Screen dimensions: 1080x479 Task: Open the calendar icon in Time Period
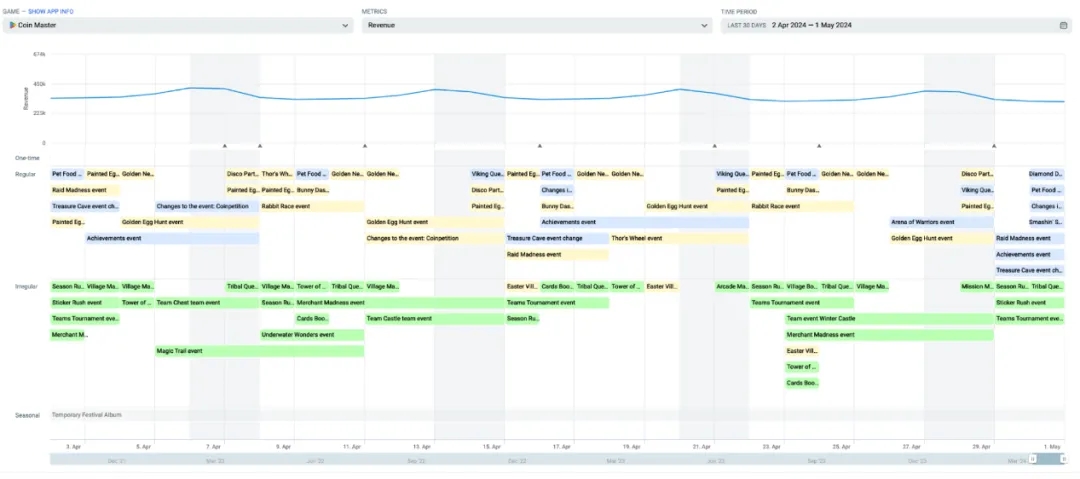[1063, 26]
